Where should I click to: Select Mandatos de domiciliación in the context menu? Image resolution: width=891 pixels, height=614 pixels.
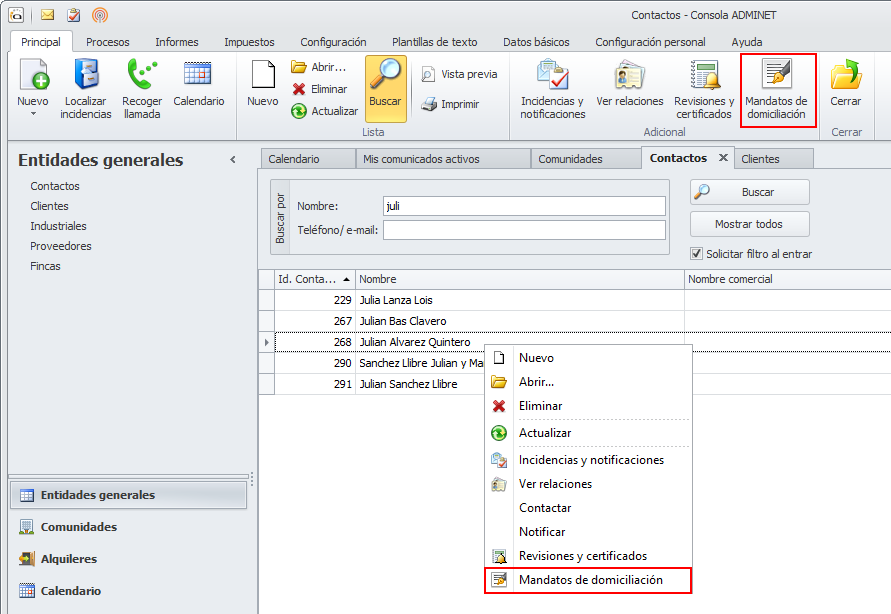[589, 580]
